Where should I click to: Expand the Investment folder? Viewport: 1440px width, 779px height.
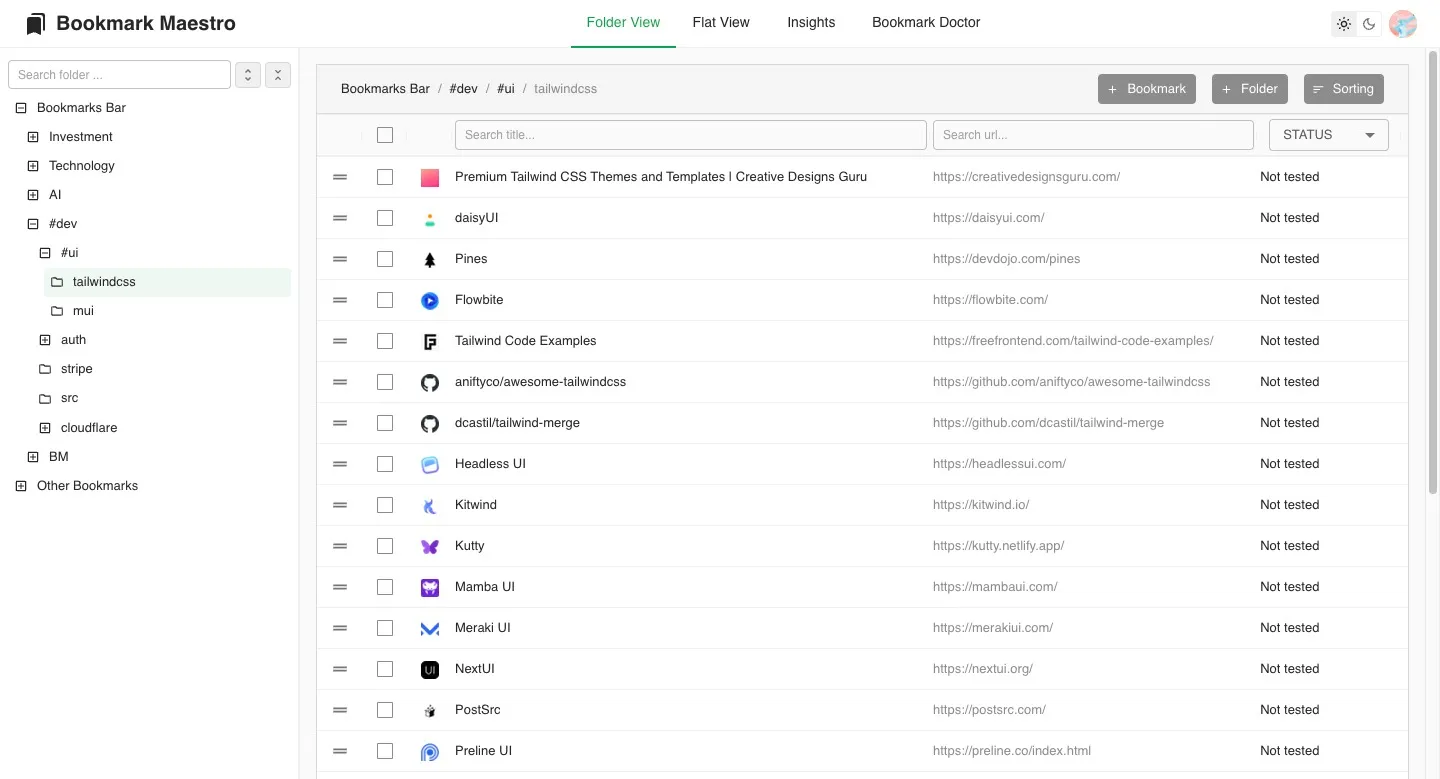pos(33,137)
